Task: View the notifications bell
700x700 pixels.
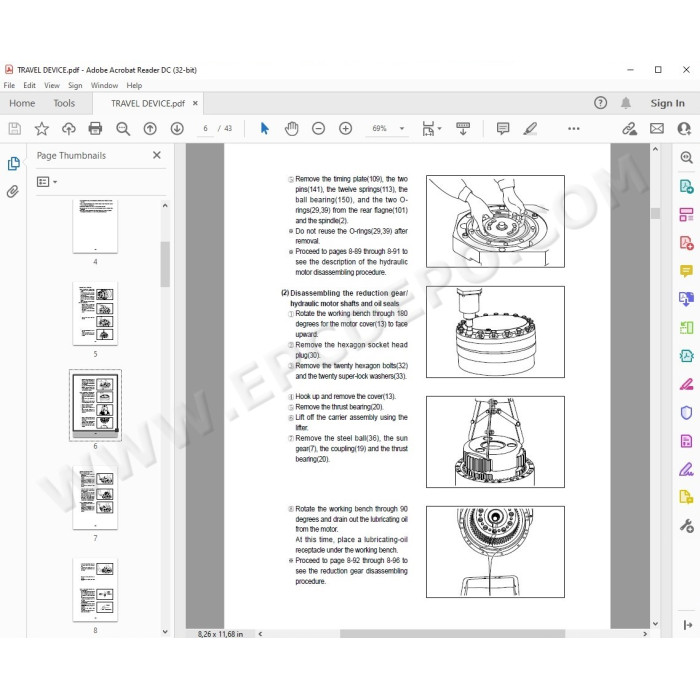Action: (626, 103)
